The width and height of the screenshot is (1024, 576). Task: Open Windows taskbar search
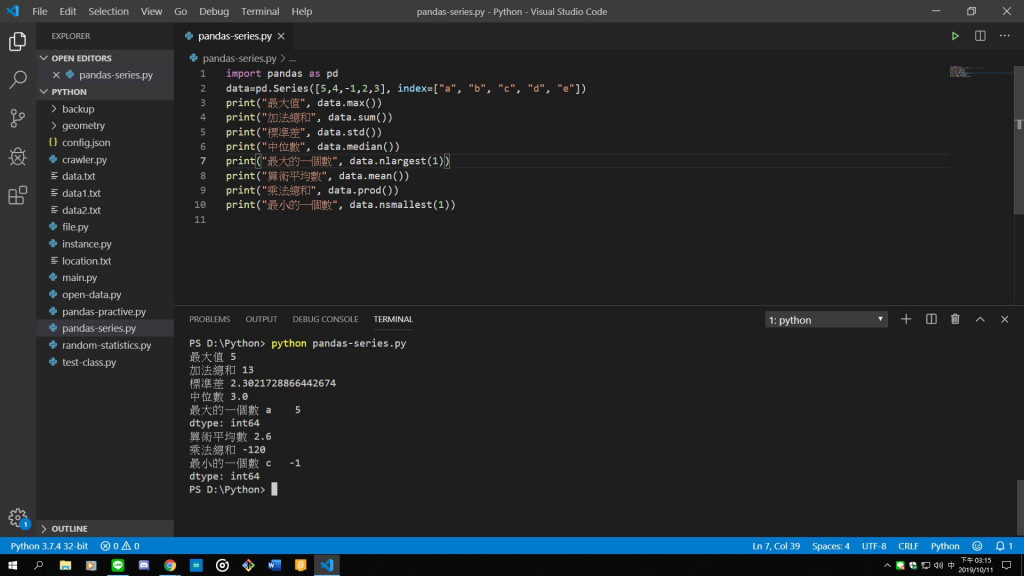[x=39, y=565]
